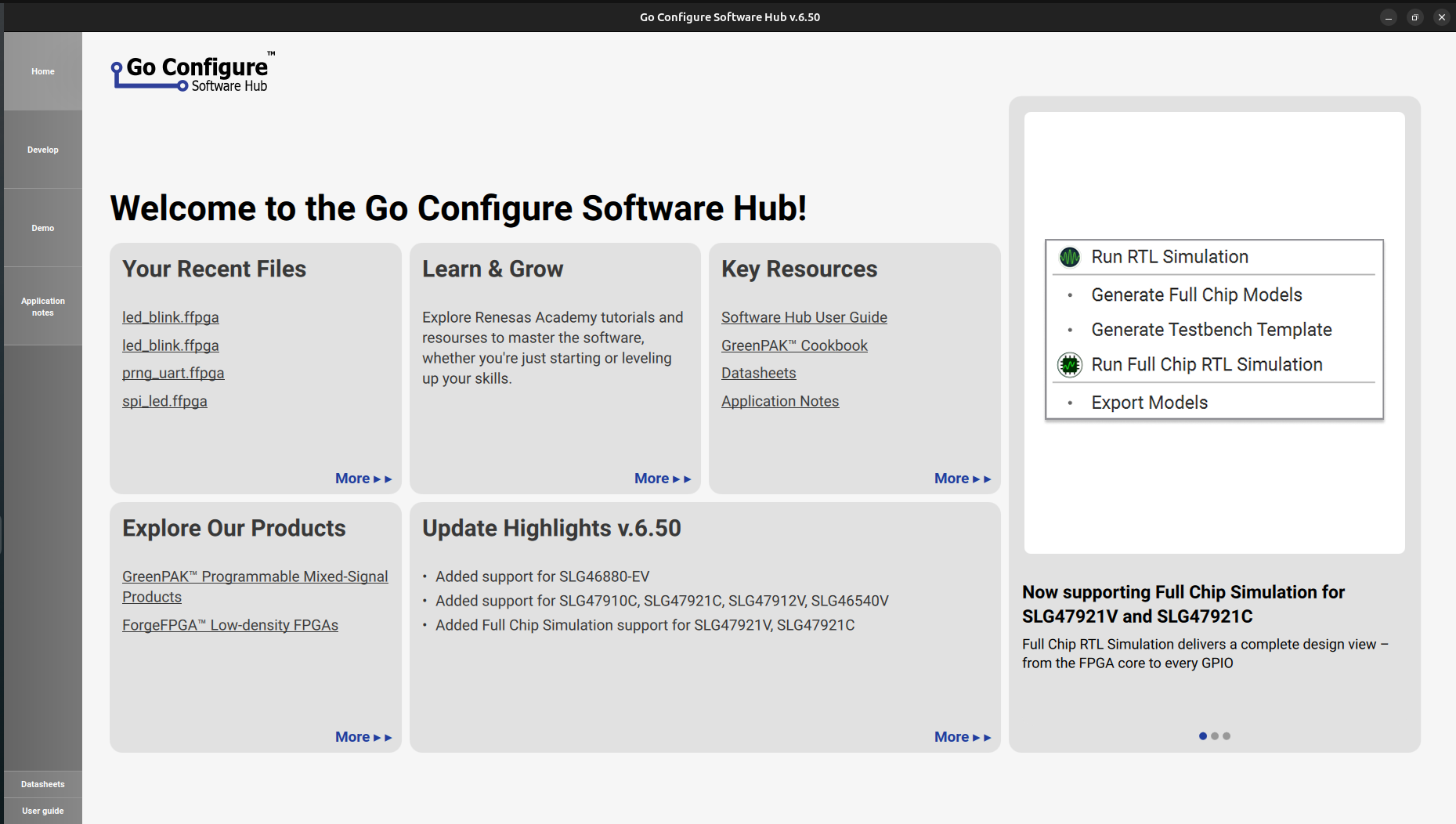The image size is (1456, 824).
Task: Click the Go Configure Software Hub logo
Action: click(193, 73)
